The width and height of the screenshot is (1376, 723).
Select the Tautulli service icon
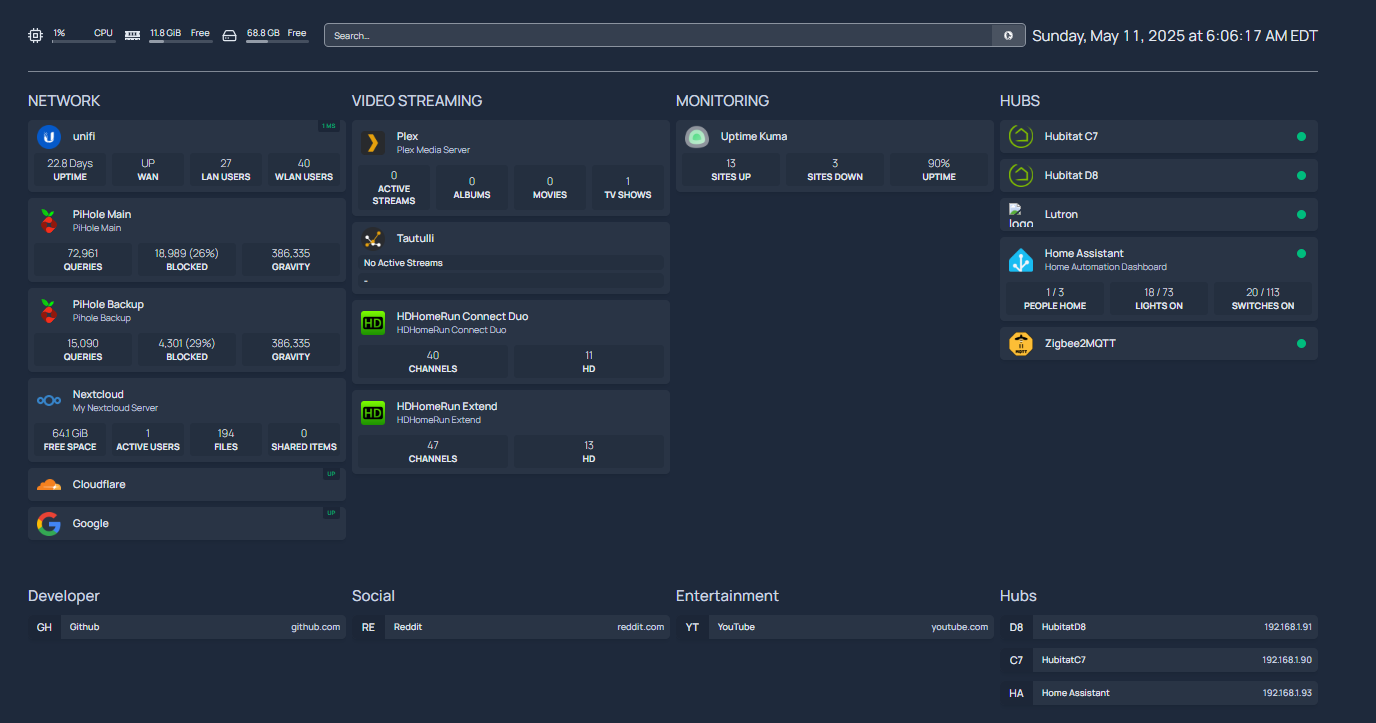click(373, 239)
